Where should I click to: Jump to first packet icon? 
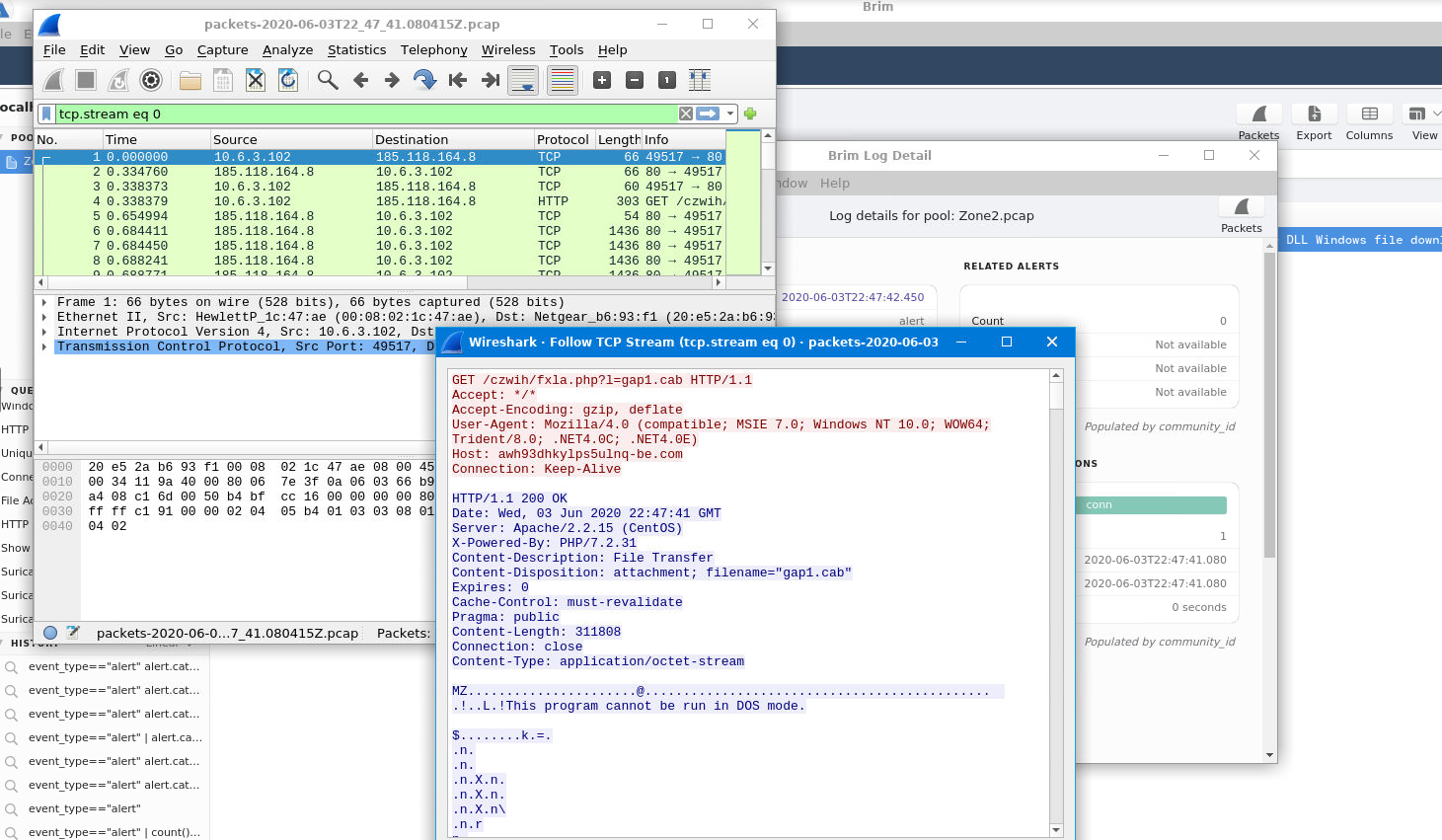point(457,81)
